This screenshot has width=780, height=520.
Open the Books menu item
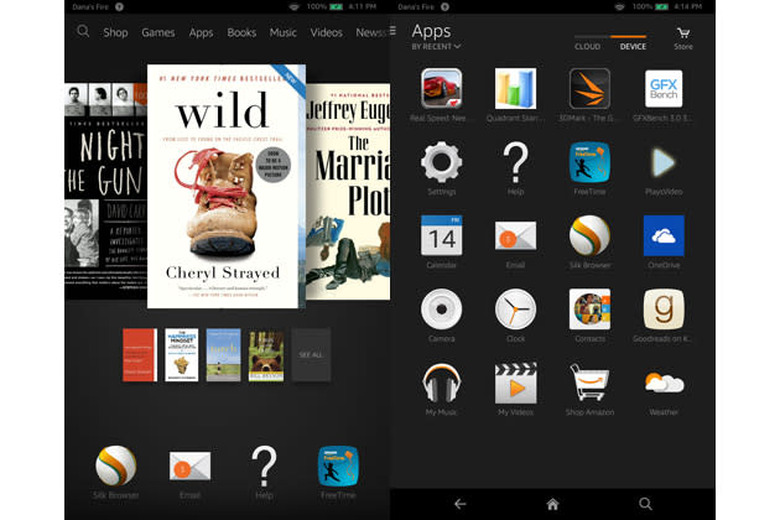point(241,32)
